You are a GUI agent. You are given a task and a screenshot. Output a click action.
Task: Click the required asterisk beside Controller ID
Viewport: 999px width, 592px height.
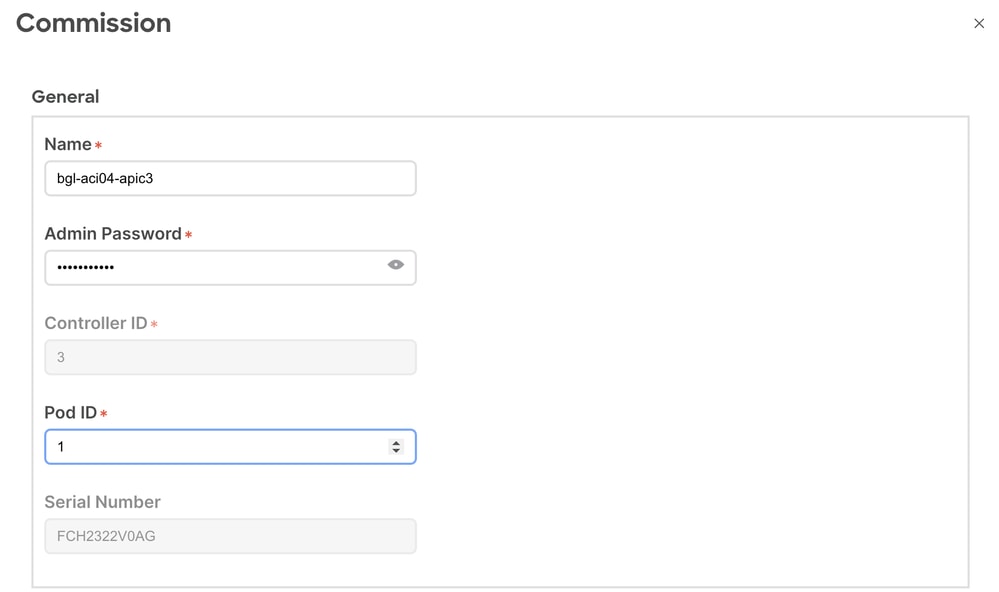point(154,325)
